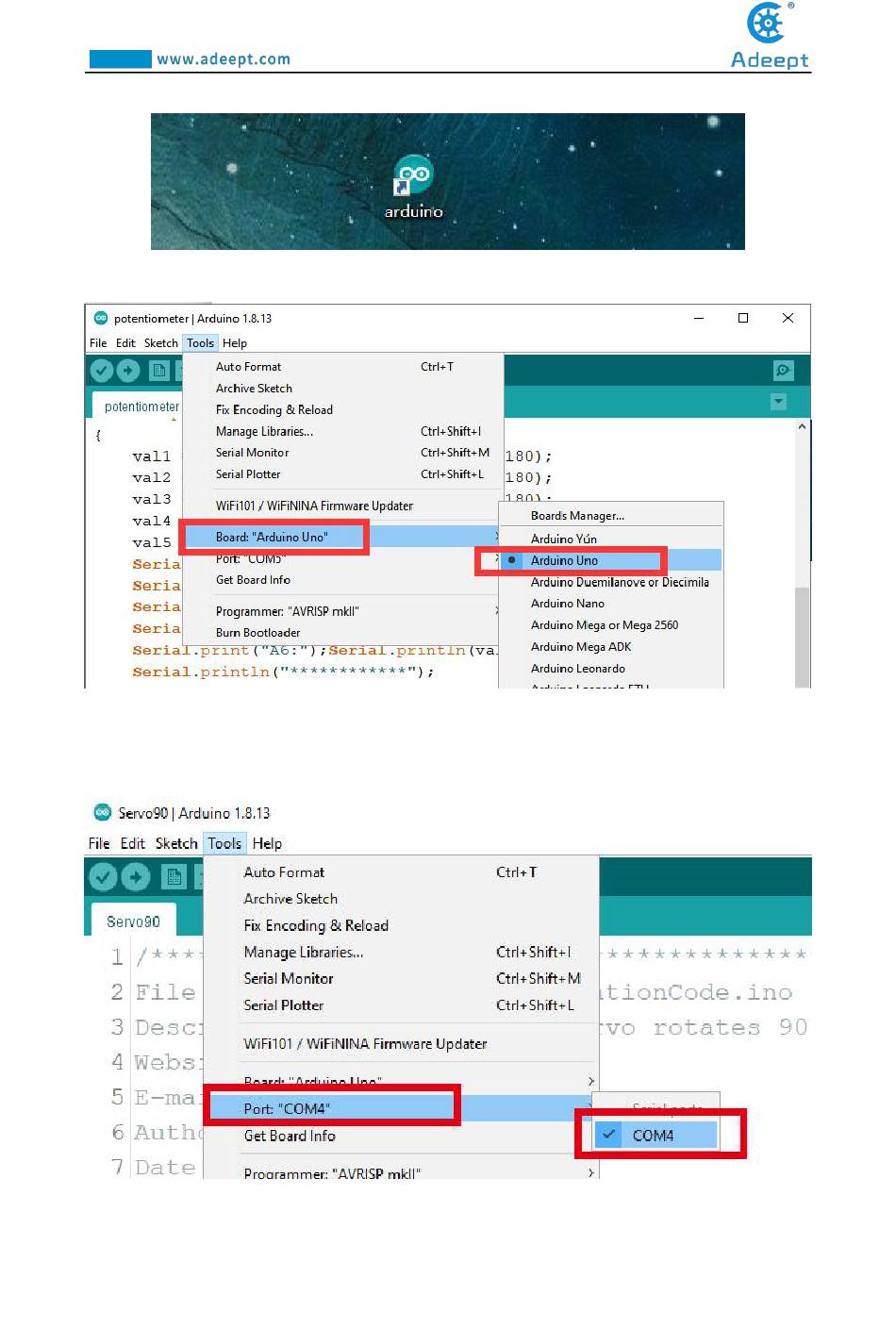Click Tools menu in potentiometer window
This screenshot has width=896, height=1328.
click(200, 343)
